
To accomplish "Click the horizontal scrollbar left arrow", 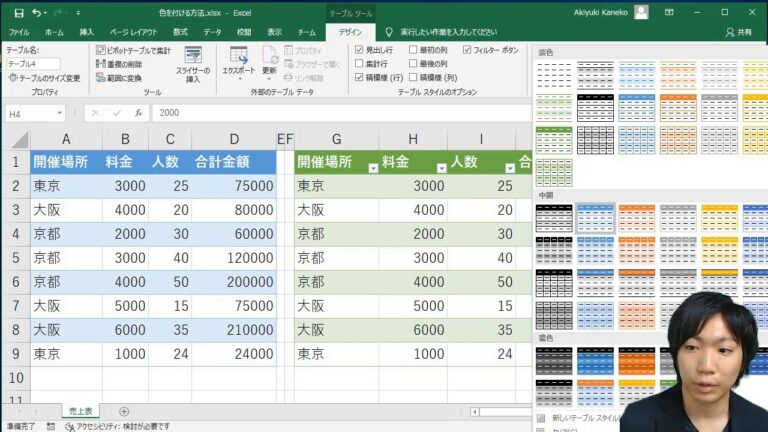I will 475,412.
